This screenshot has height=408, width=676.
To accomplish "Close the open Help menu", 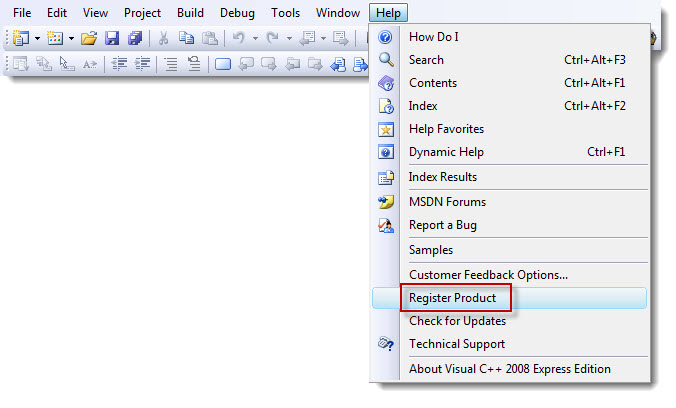I will tap(388, 13).
